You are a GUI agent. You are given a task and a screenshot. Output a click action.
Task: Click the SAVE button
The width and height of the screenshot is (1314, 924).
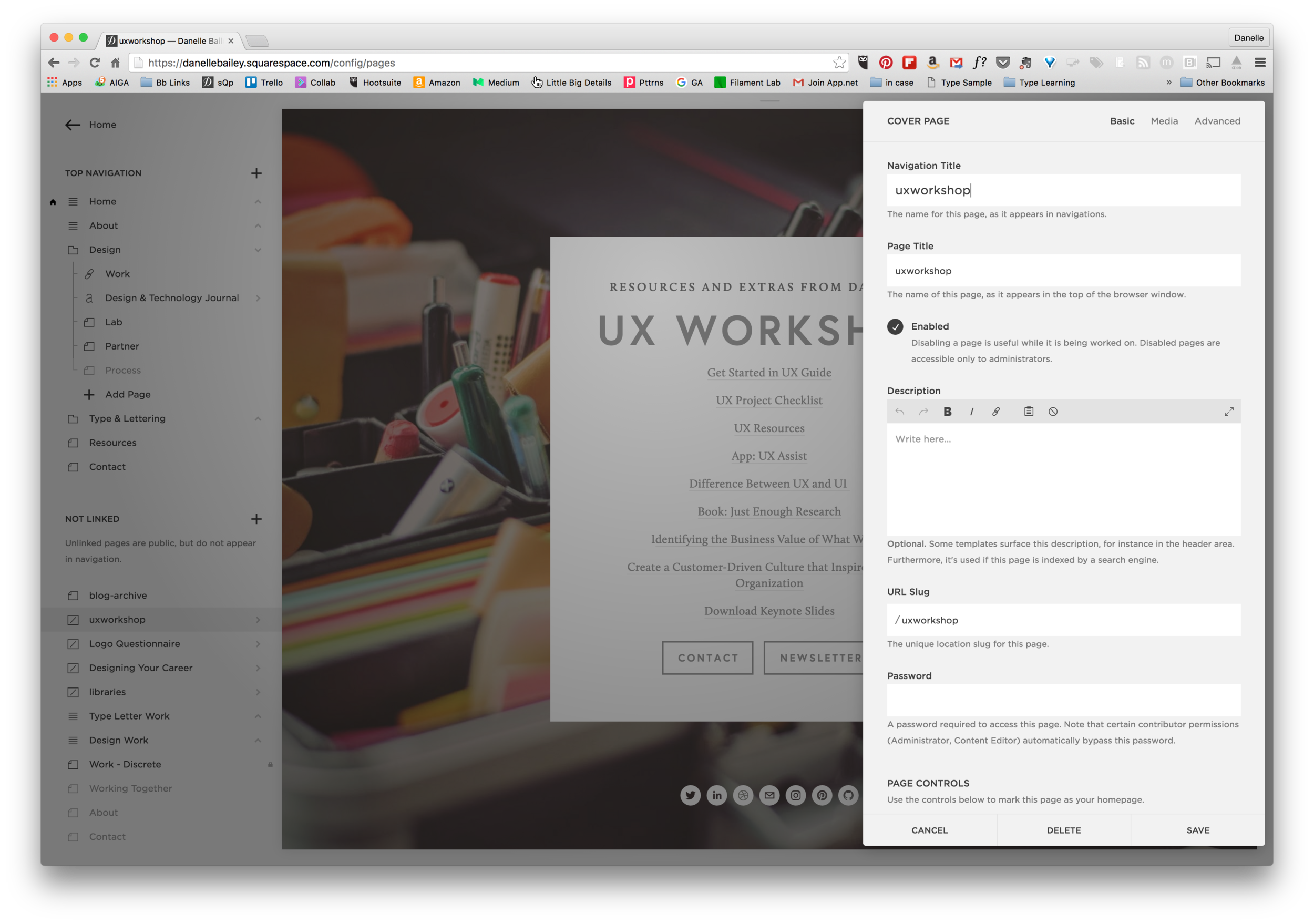(x=1197, y=829)
